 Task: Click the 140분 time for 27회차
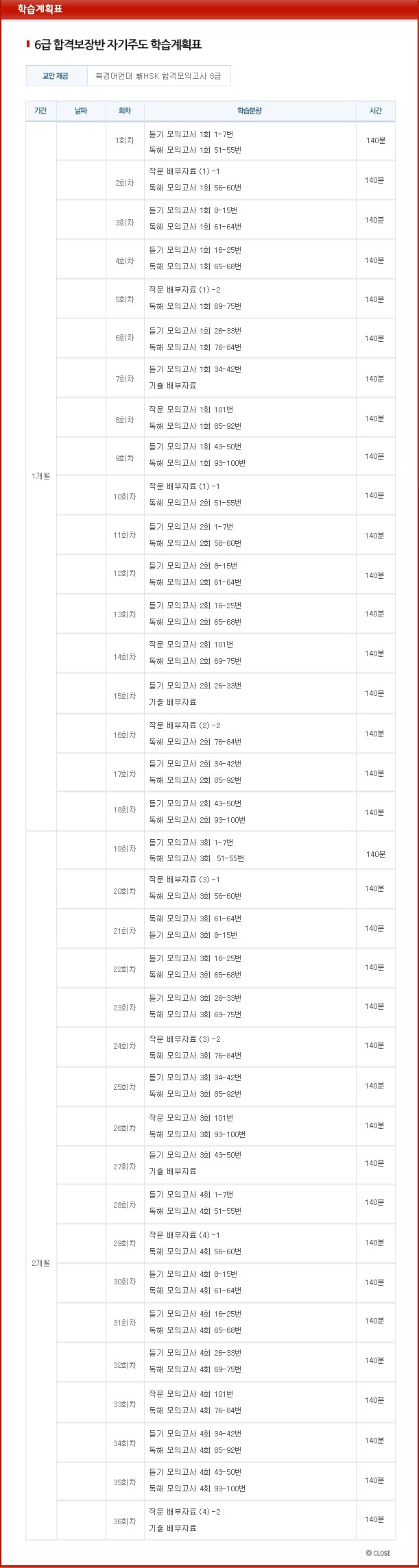click(x=374, y=1163)
